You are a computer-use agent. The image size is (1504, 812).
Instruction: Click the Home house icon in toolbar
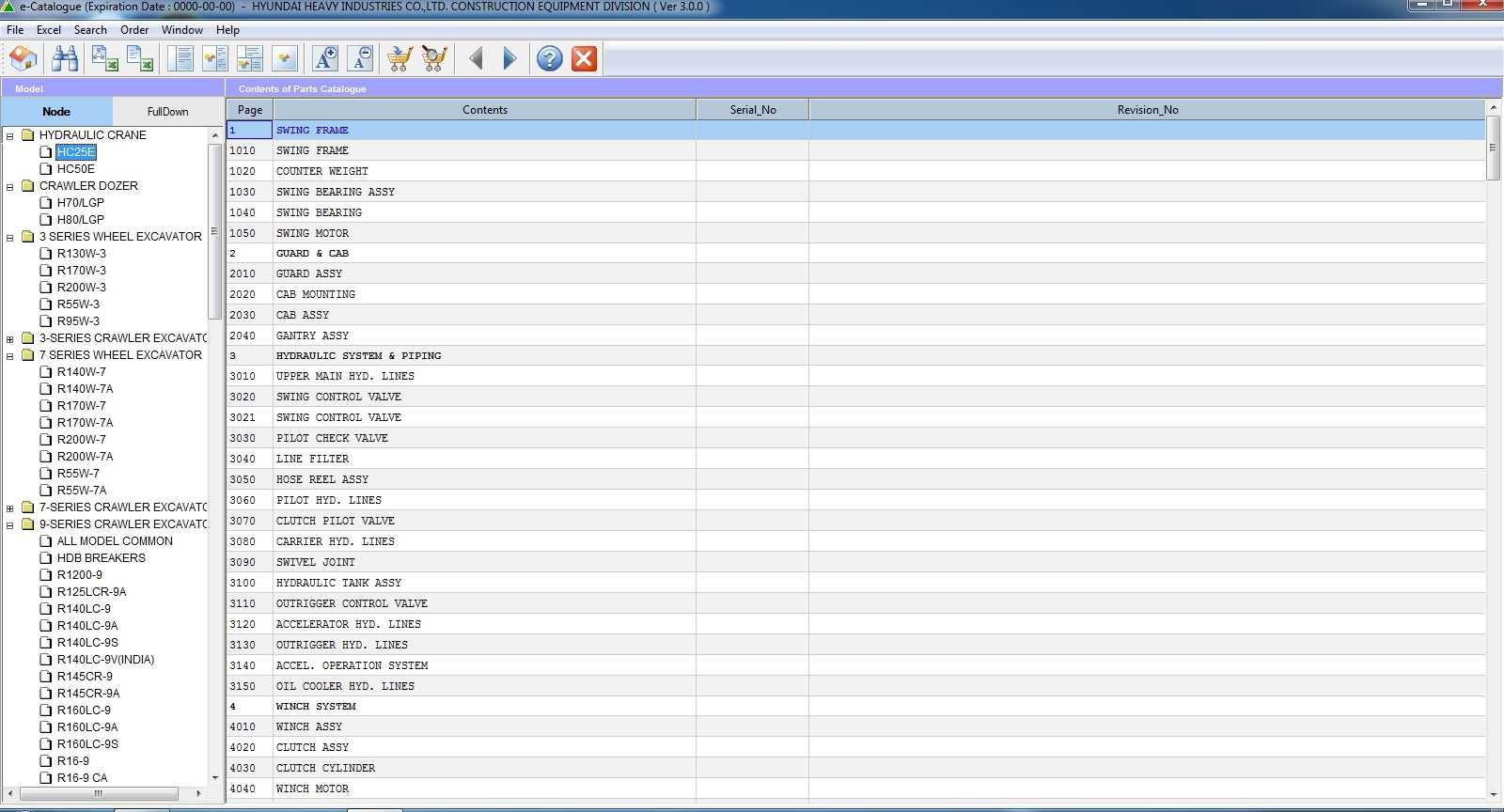[23, 59]
